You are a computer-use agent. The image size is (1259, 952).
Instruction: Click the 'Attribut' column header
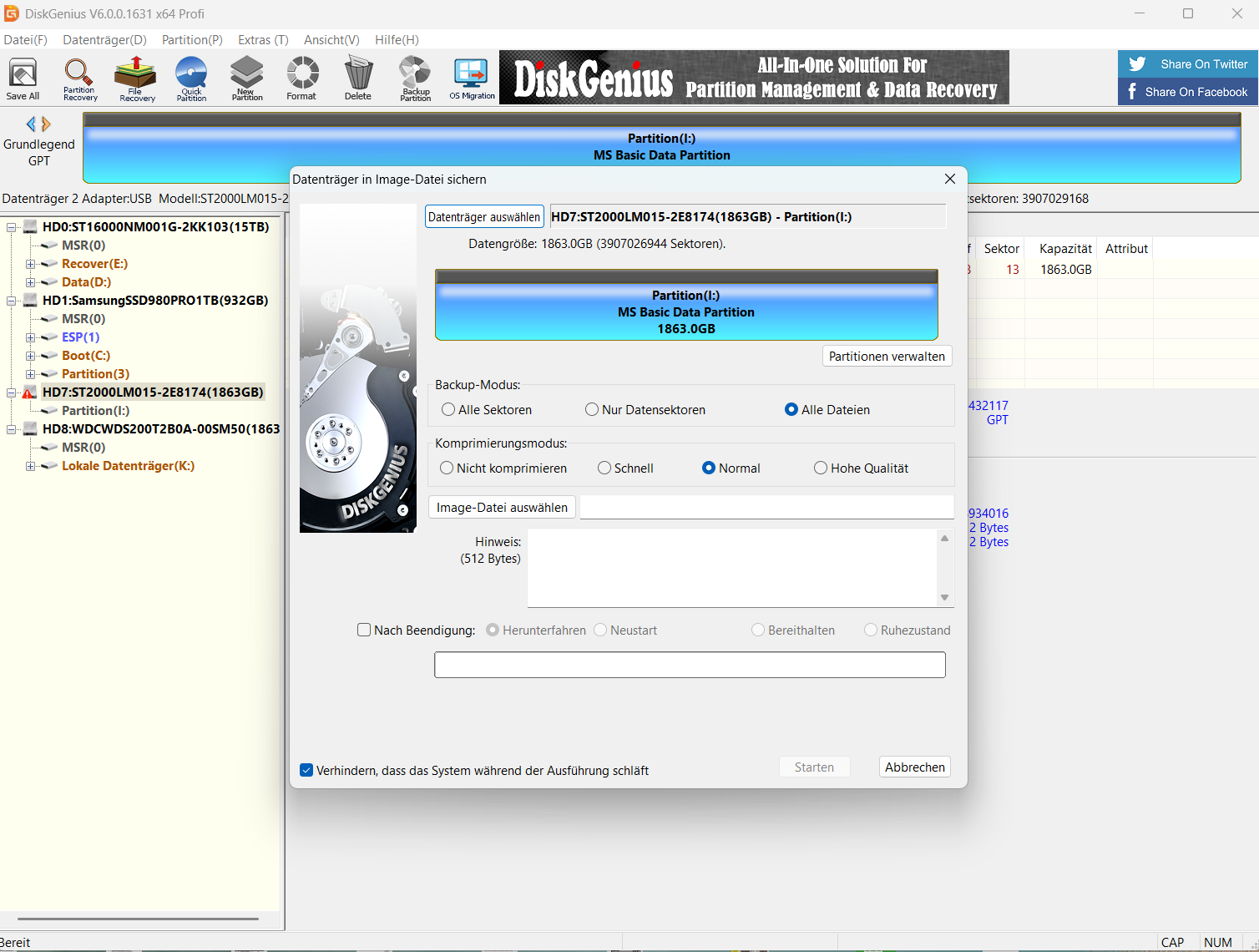coord(1126,249)
